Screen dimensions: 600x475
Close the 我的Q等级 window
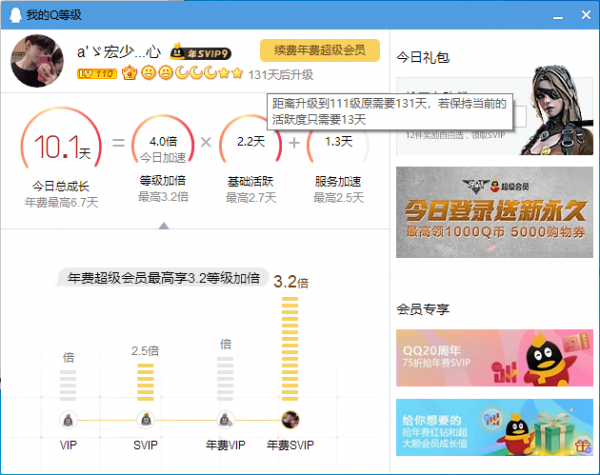click(x=586, y=15)
